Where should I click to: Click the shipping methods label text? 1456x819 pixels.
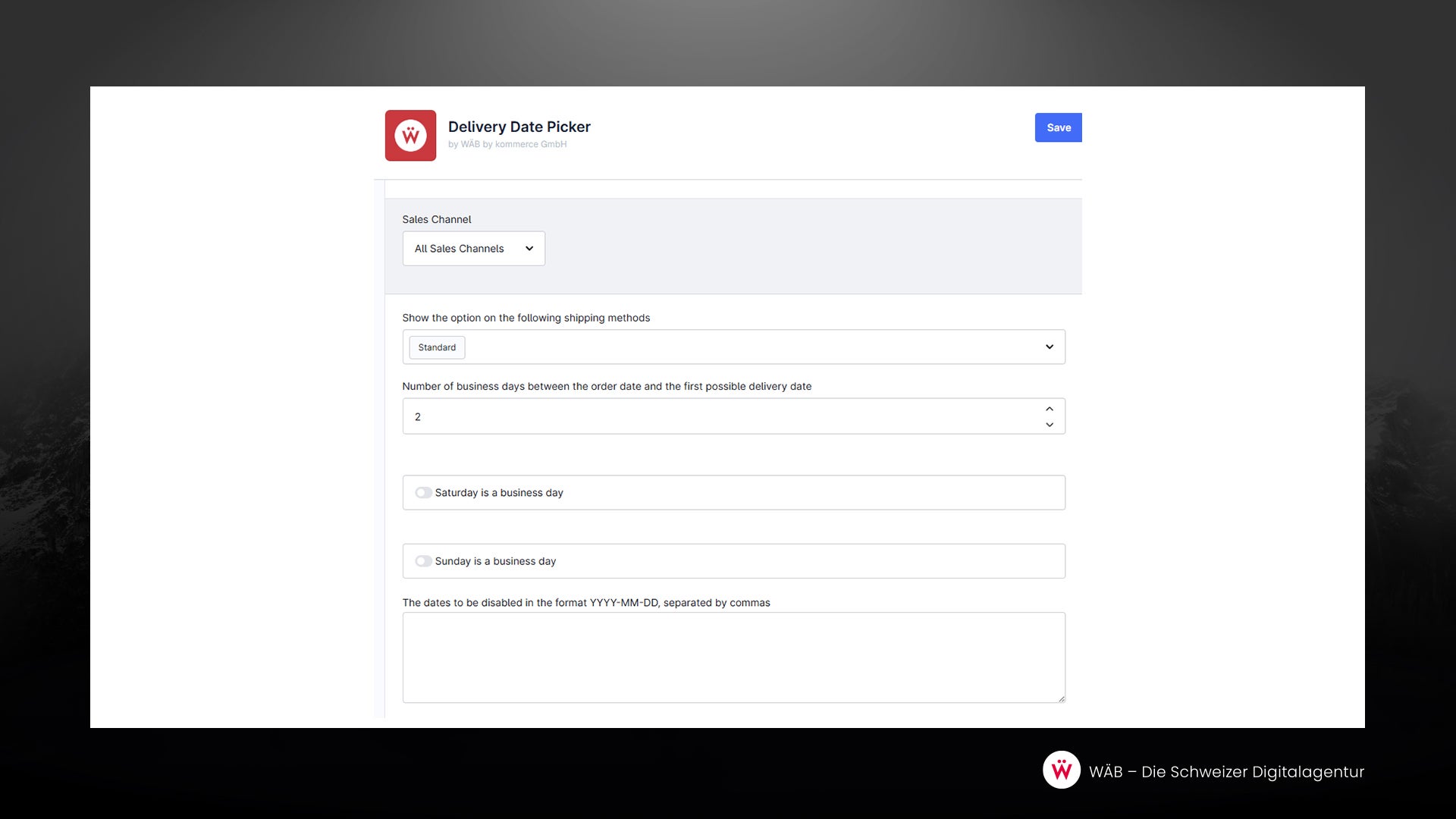pyautogui.click(x=526, y=318)
